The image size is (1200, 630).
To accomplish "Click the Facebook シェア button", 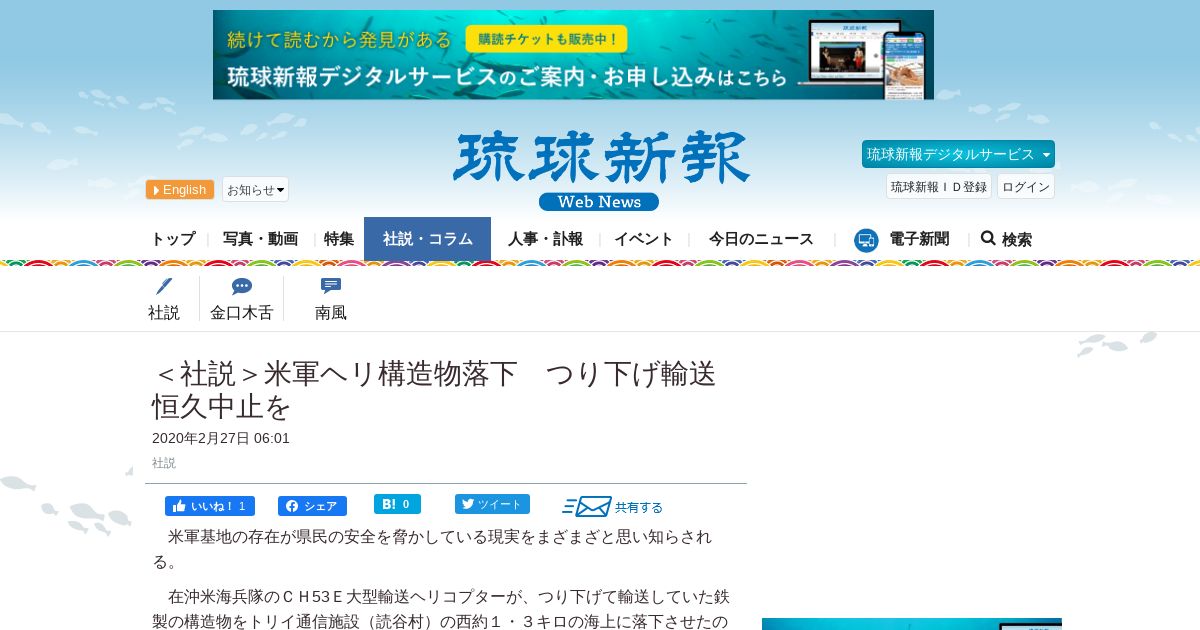I will click(x=312, y=506).
